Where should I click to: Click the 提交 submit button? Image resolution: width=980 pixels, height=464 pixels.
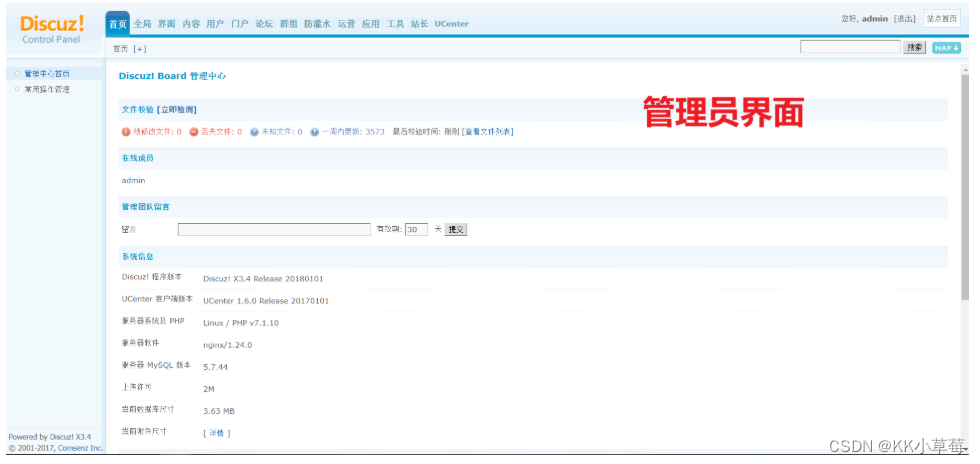tap(456, 229)
